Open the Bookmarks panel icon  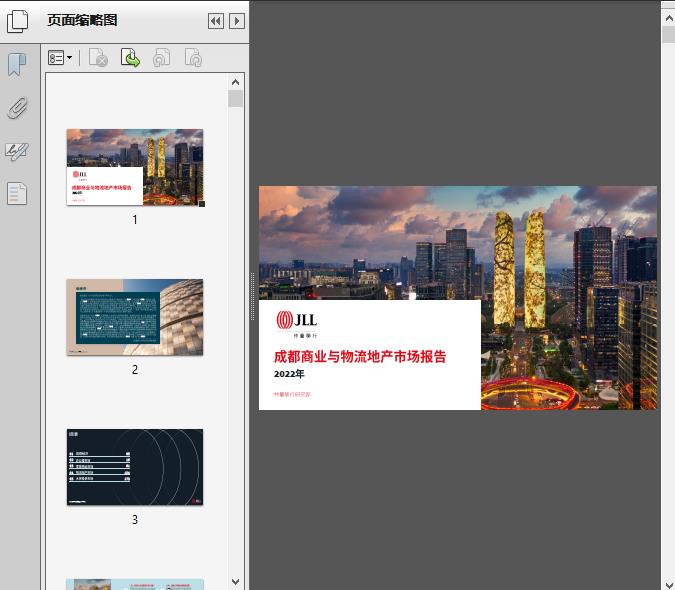coord(17,65)
